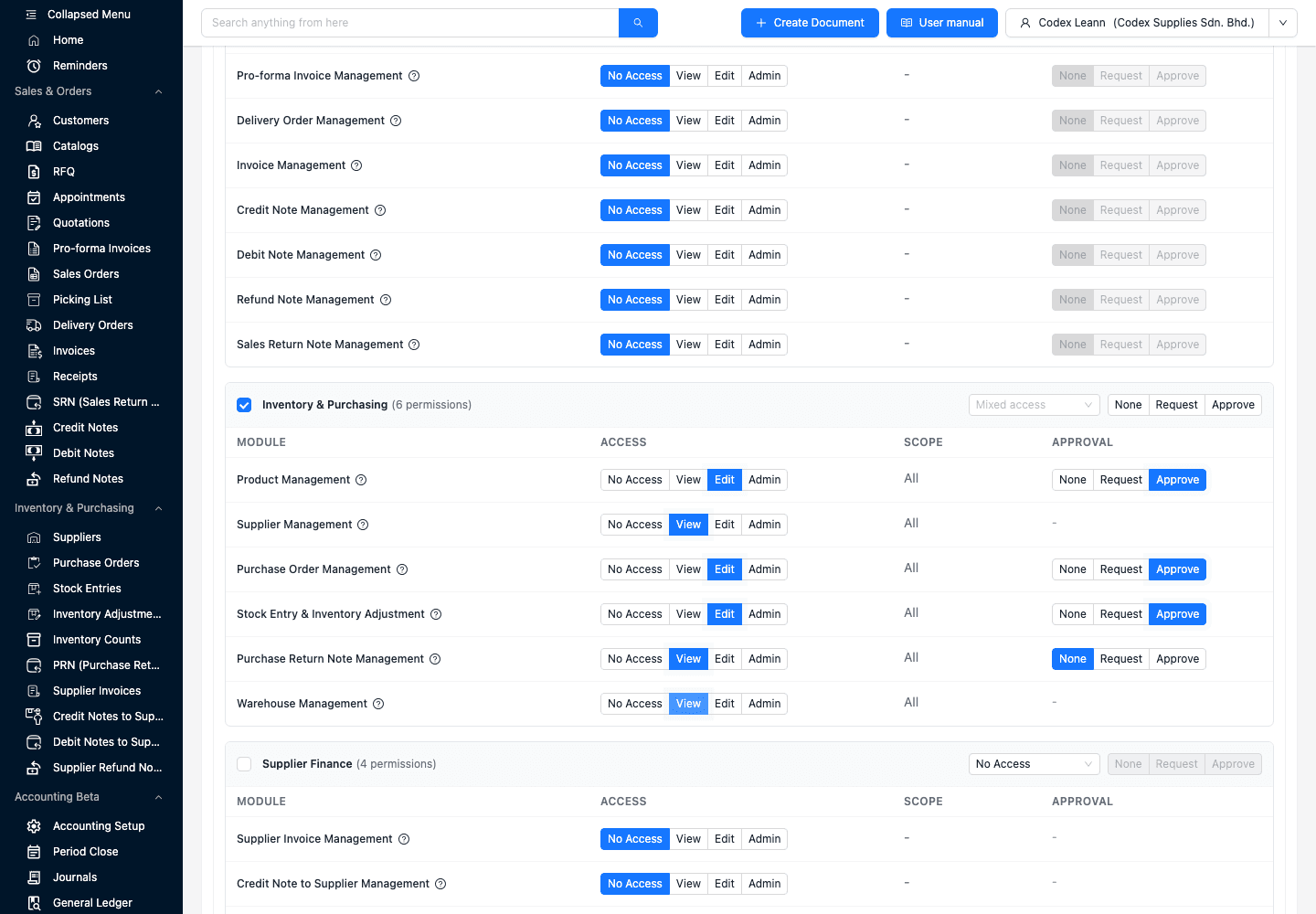
Task: Click the Search anything from here field
Action: pyautogui.click(x=409, y=23)
